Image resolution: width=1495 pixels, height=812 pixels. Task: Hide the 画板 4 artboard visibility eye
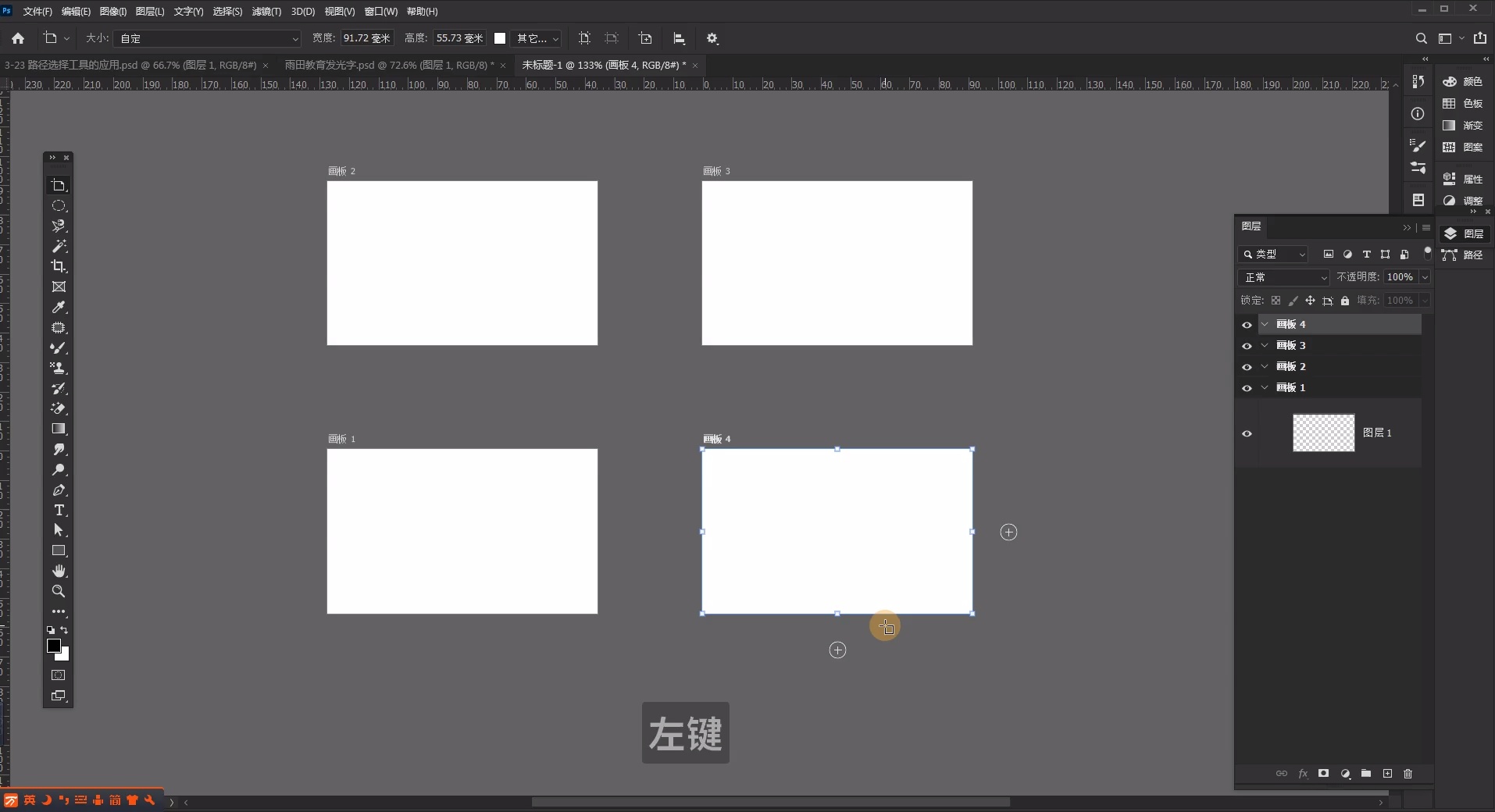(x=1247, y=324)
